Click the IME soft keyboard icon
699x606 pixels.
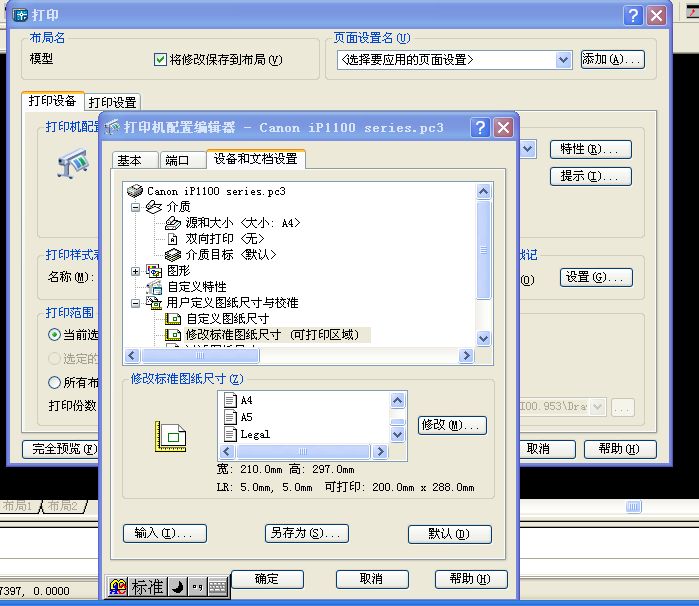[x=218, y=587]
